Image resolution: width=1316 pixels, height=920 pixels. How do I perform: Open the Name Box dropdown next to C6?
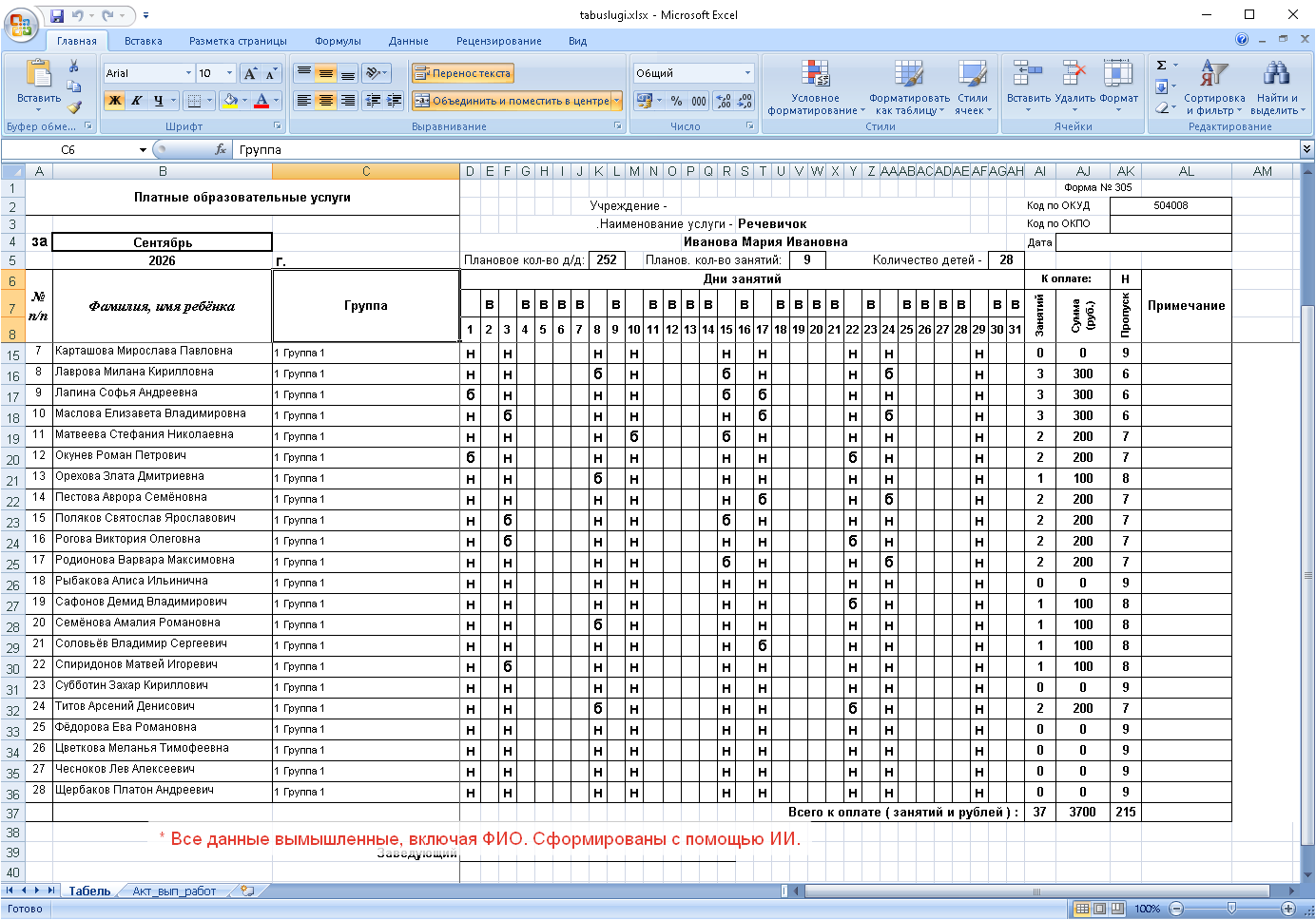pos(143,149)
